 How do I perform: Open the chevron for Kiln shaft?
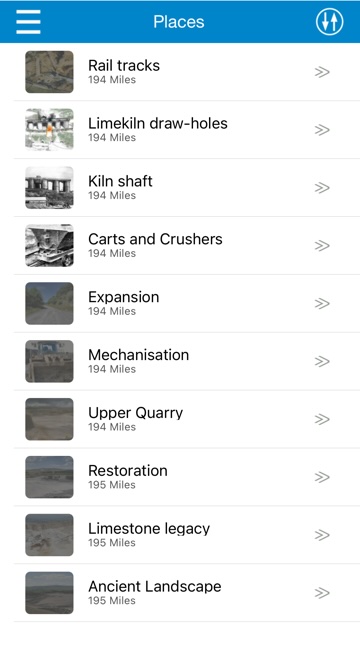[x=322, y=188]
